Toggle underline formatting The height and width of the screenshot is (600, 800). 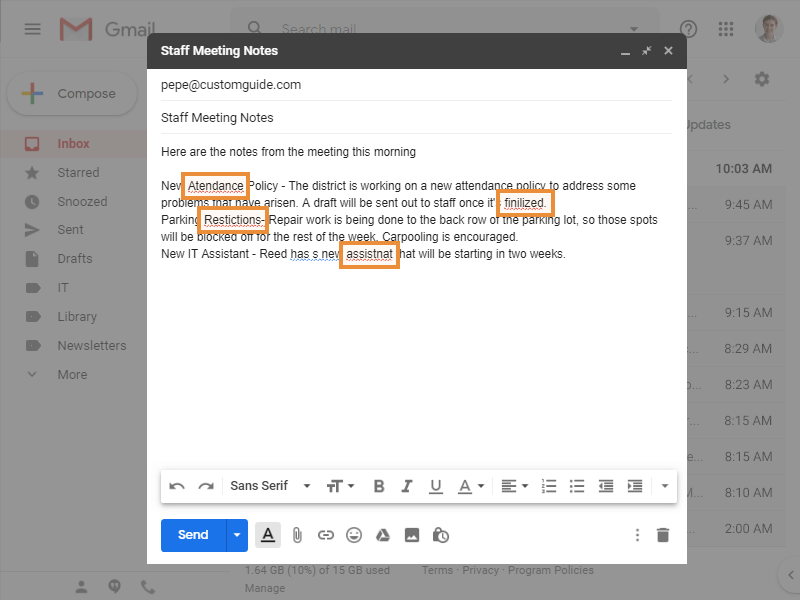pyautogui.click(x=436, y=486)
